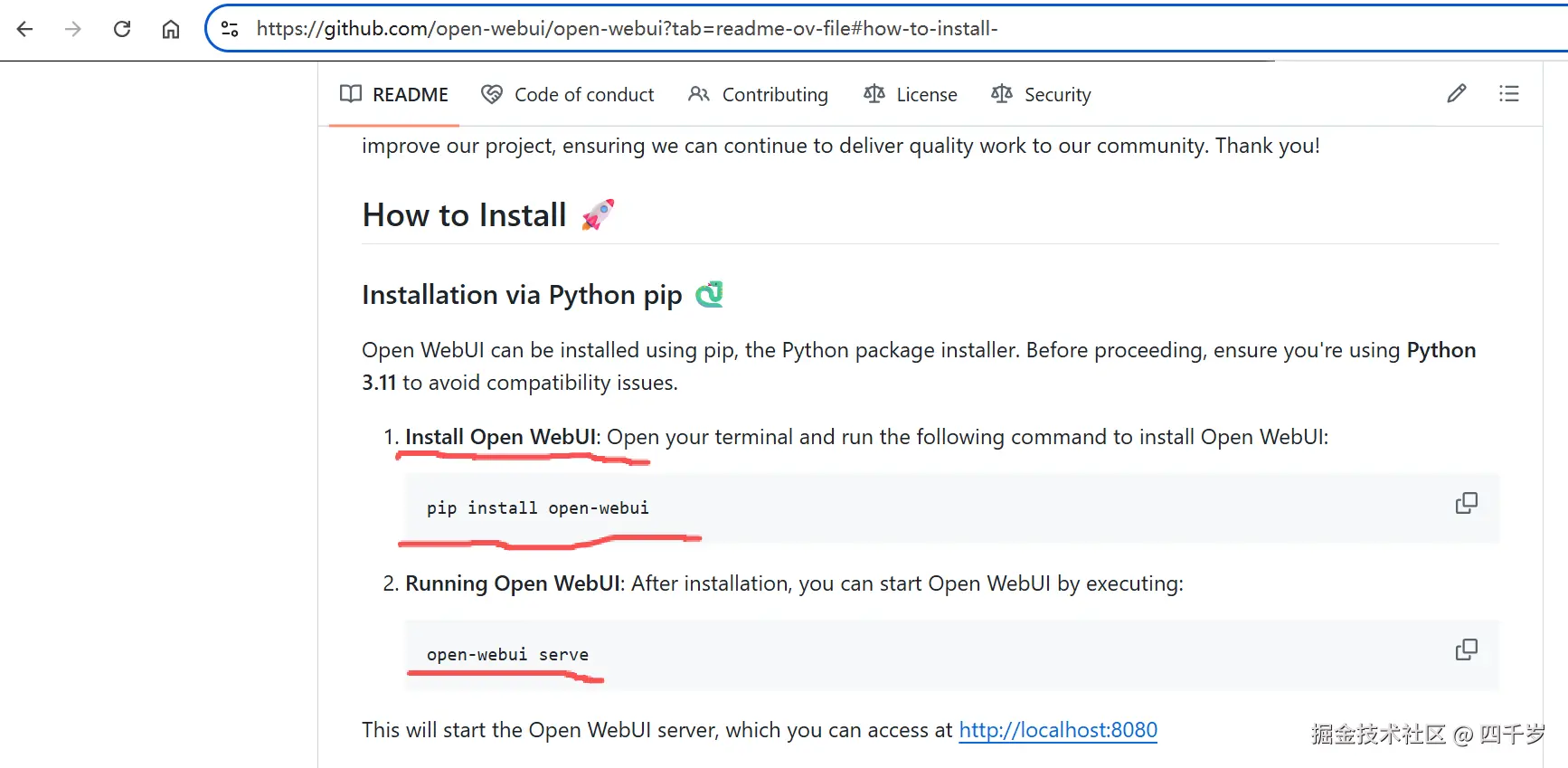Viewport: 1568px width, 768px height.
Task: Open site information icon in address bar
Action: pos(230,29)
